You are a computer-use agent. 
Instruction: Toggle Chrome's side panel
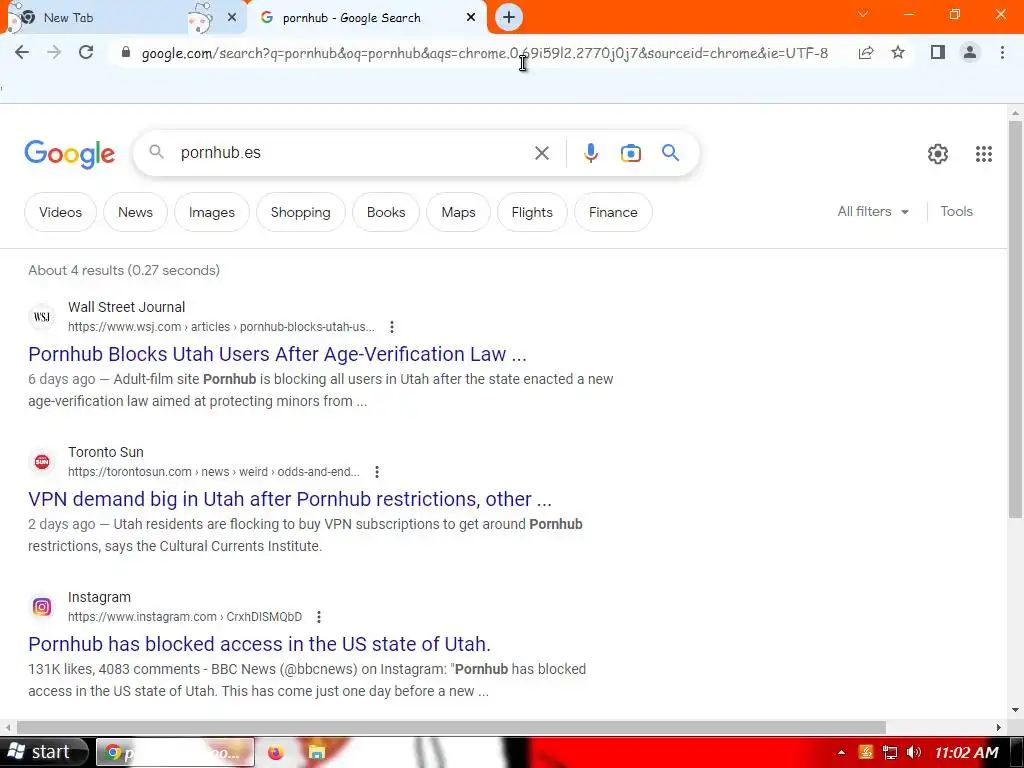(938, 52)
